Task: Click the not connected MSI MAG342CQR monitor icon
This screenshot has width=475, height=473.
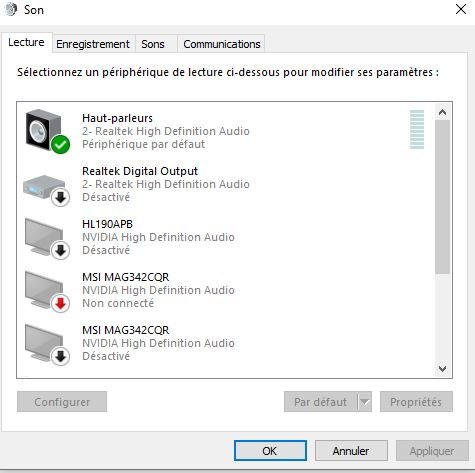Action: point(47,291)
